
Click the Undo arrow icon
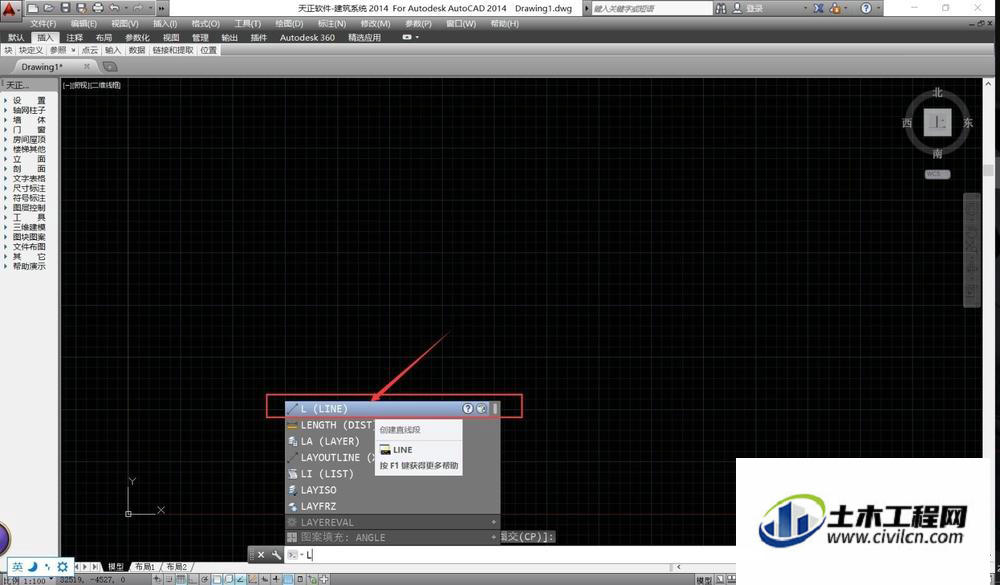(114, 8)
